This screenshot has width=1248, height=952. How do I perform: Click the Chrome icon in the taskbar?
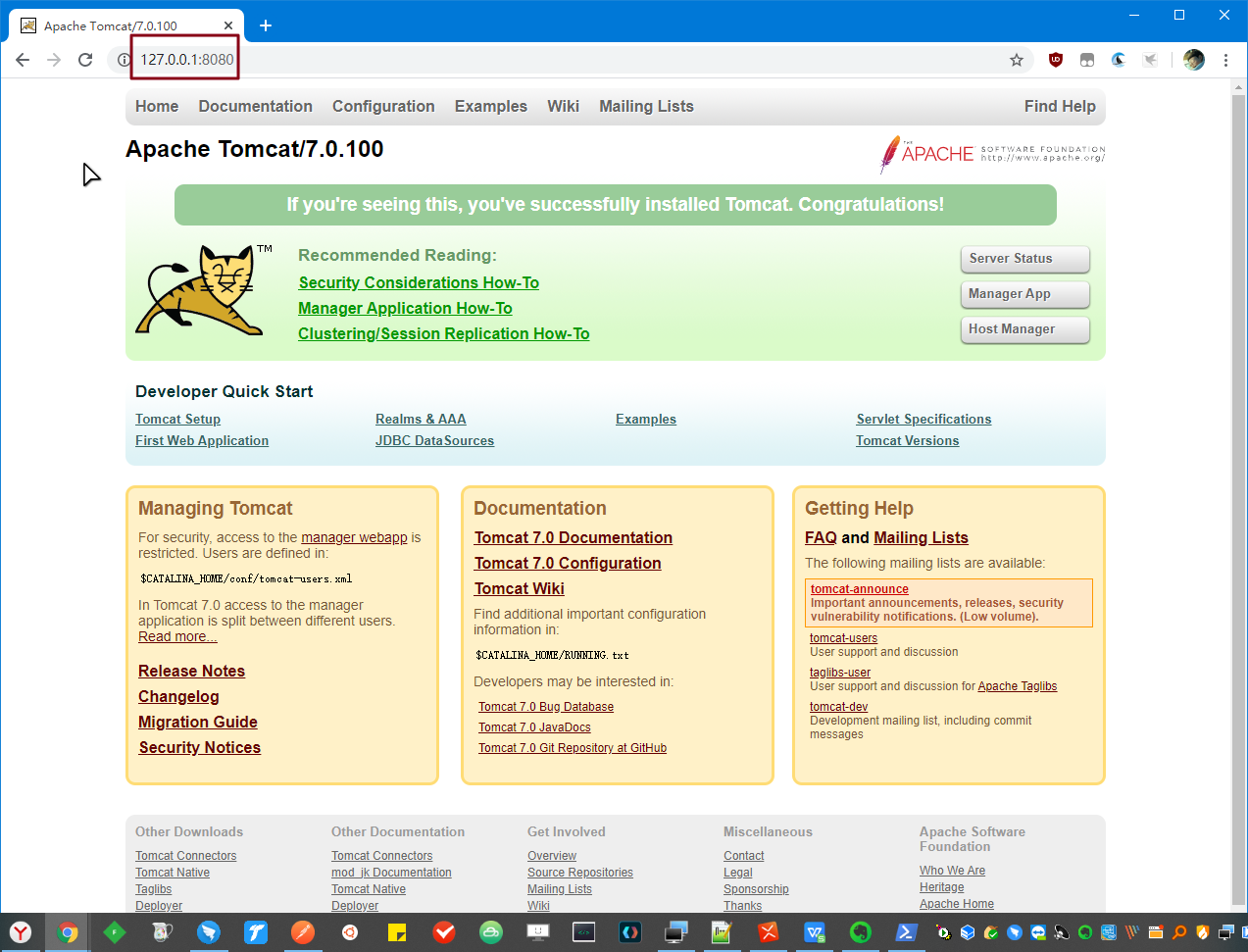click(68, 932)
